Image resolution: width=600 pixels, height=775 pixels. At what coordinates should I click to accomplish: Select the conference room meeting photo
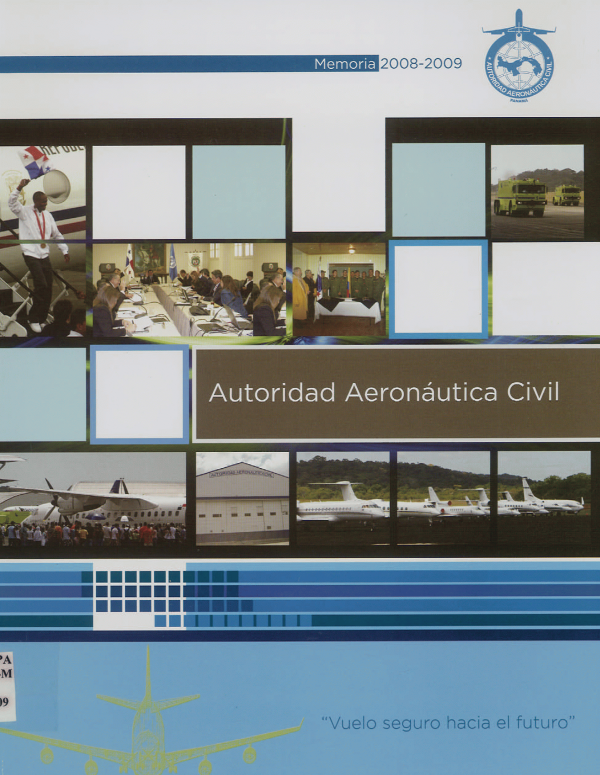188,288
